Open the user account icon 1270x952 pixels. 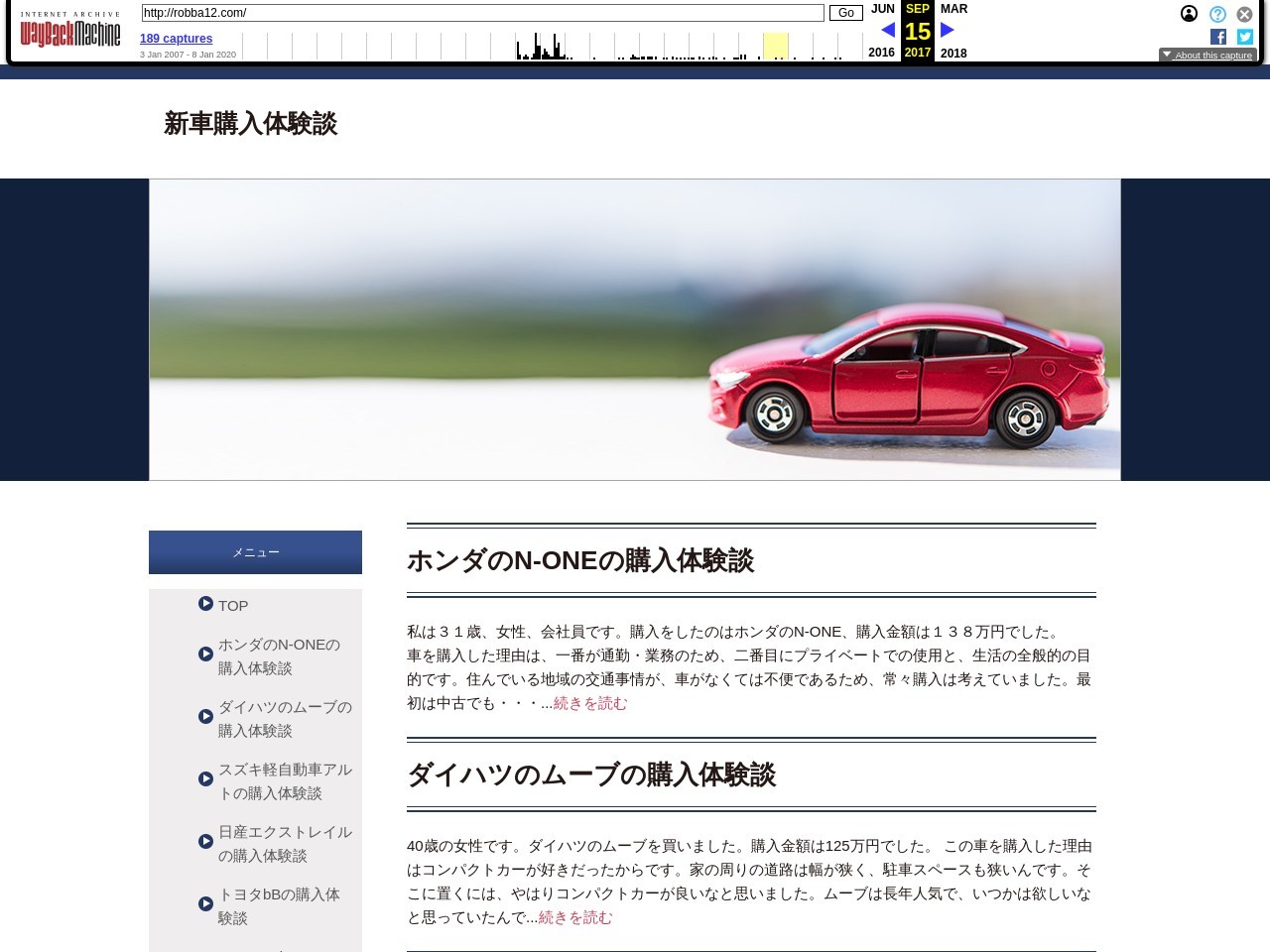[1189, 14]
